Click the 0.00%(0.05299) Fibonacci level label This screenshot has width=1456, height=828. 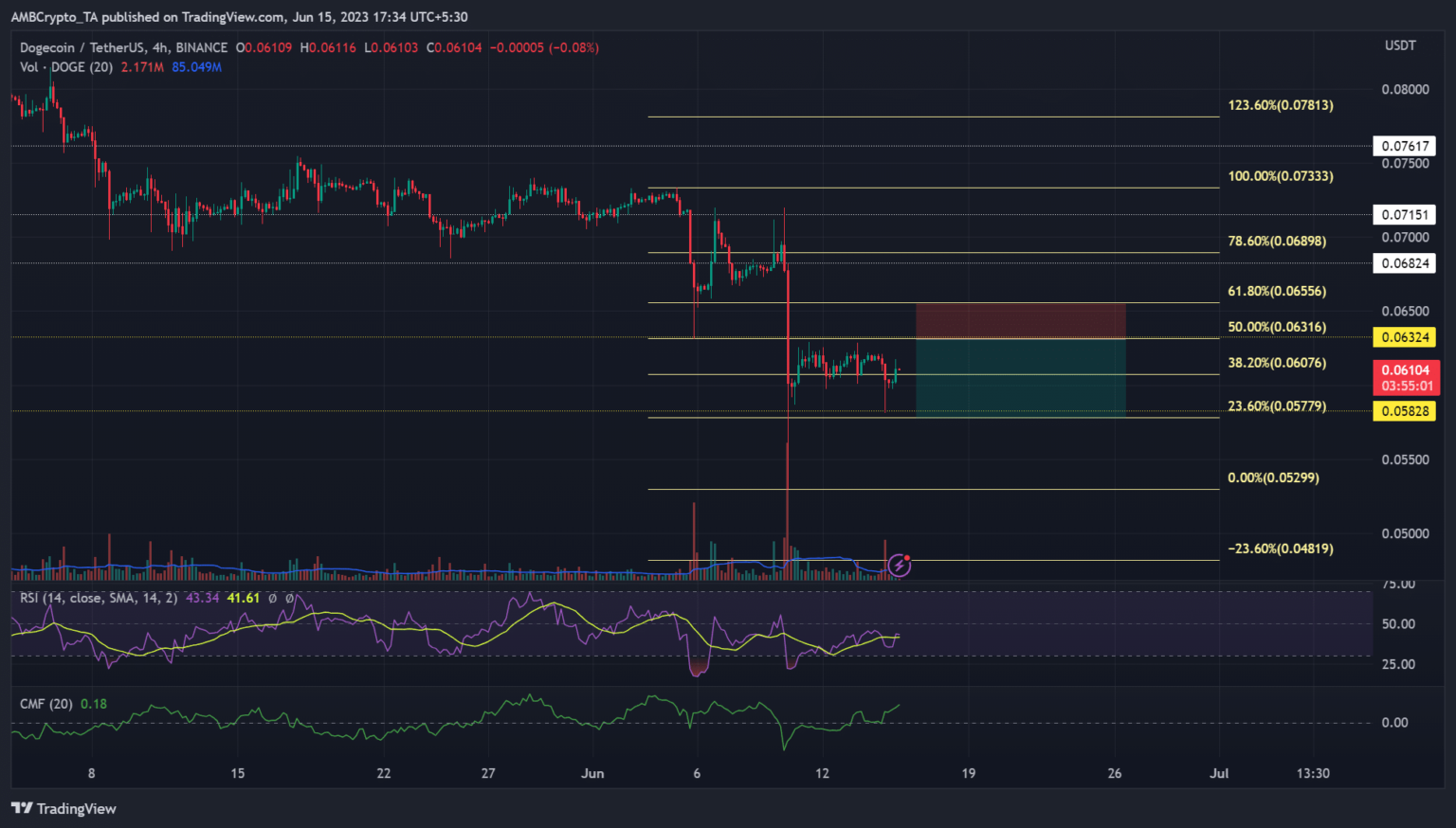tap(1273, 477)
